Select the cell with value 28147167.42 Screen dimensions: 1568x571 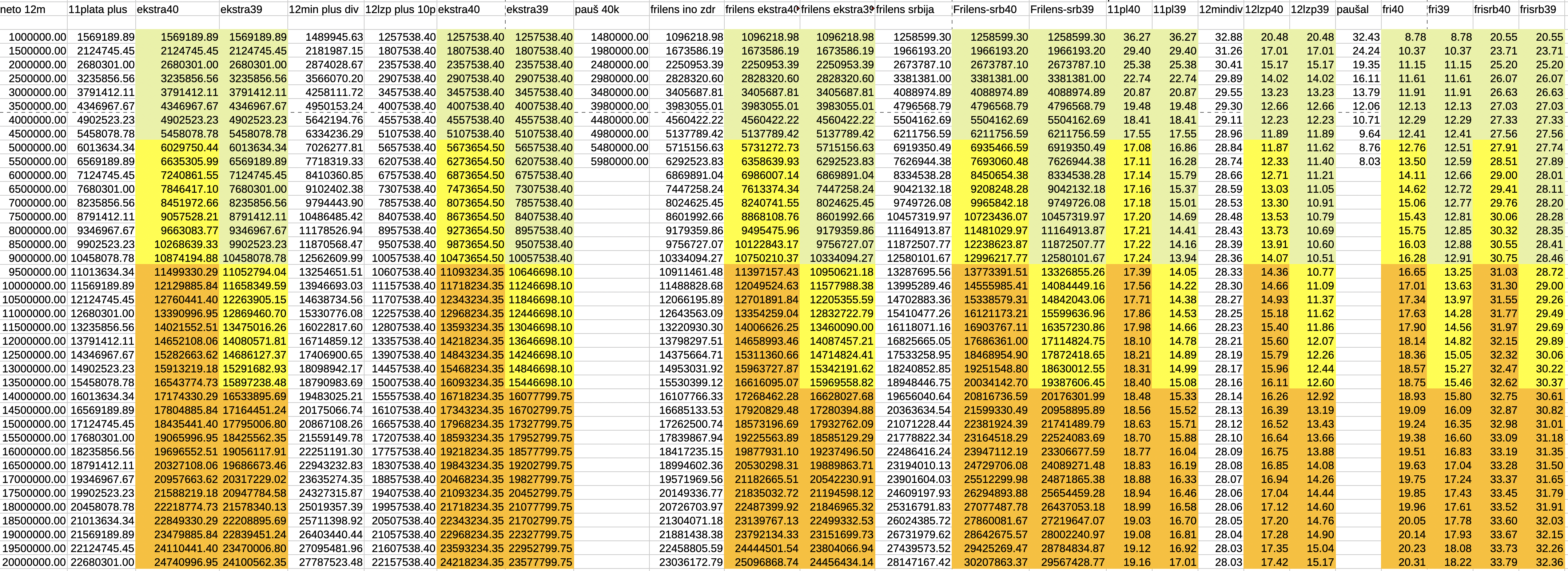919,562
